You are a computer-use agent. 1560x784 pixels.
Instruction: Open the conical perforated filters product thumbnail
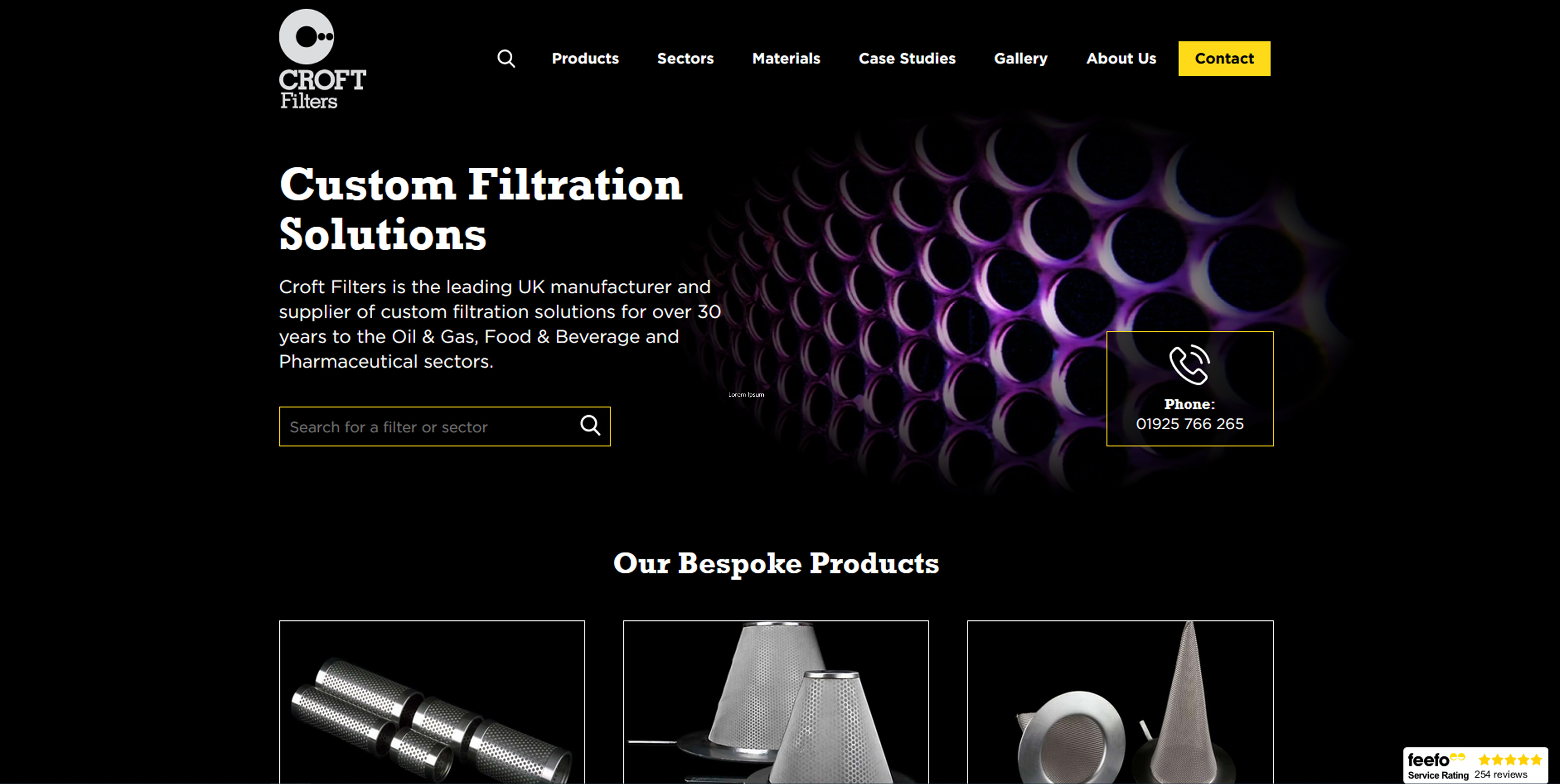tap(776, 702)
